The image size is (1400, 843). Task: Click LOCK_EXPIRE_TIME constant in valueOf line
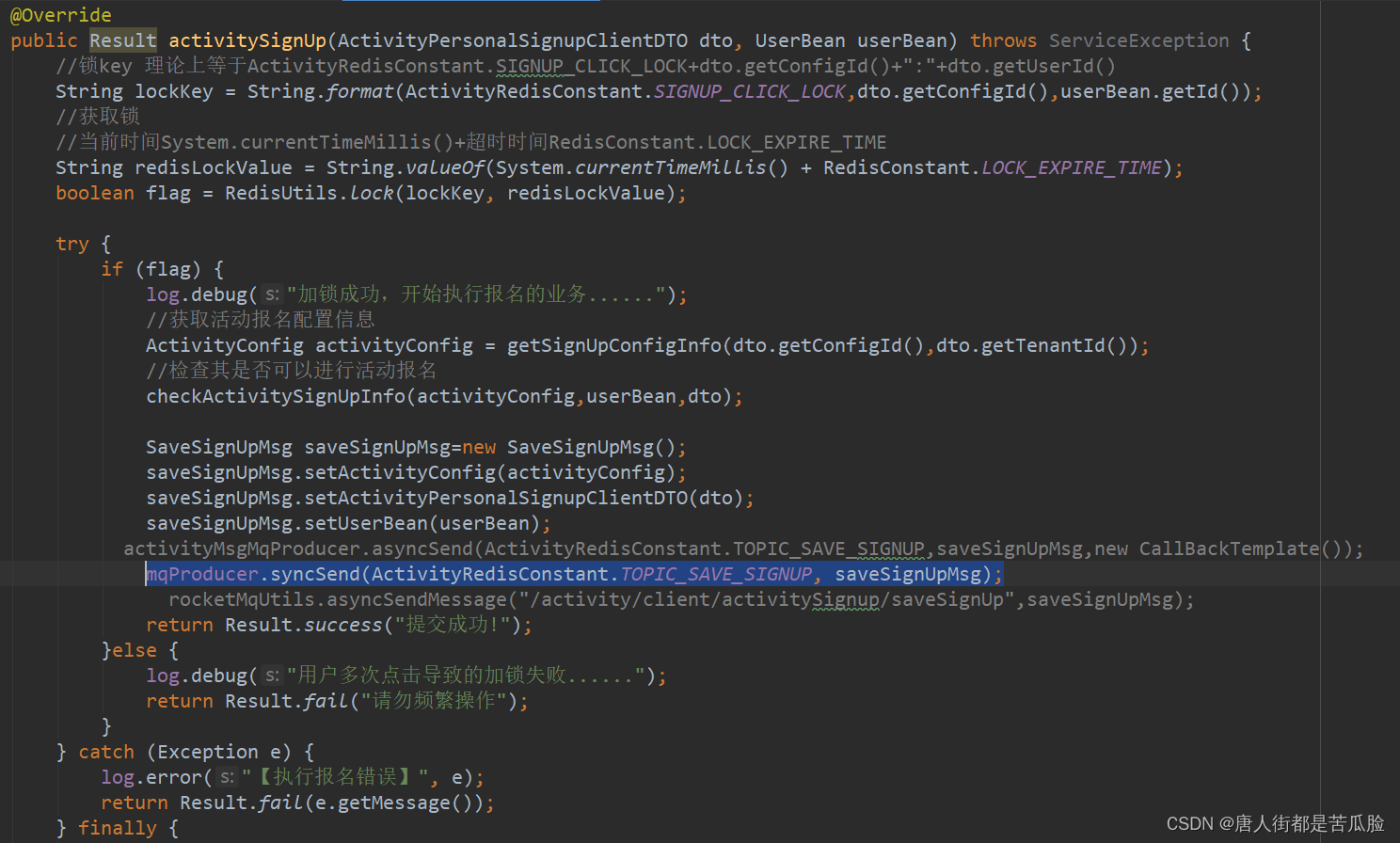(1072, 167)
